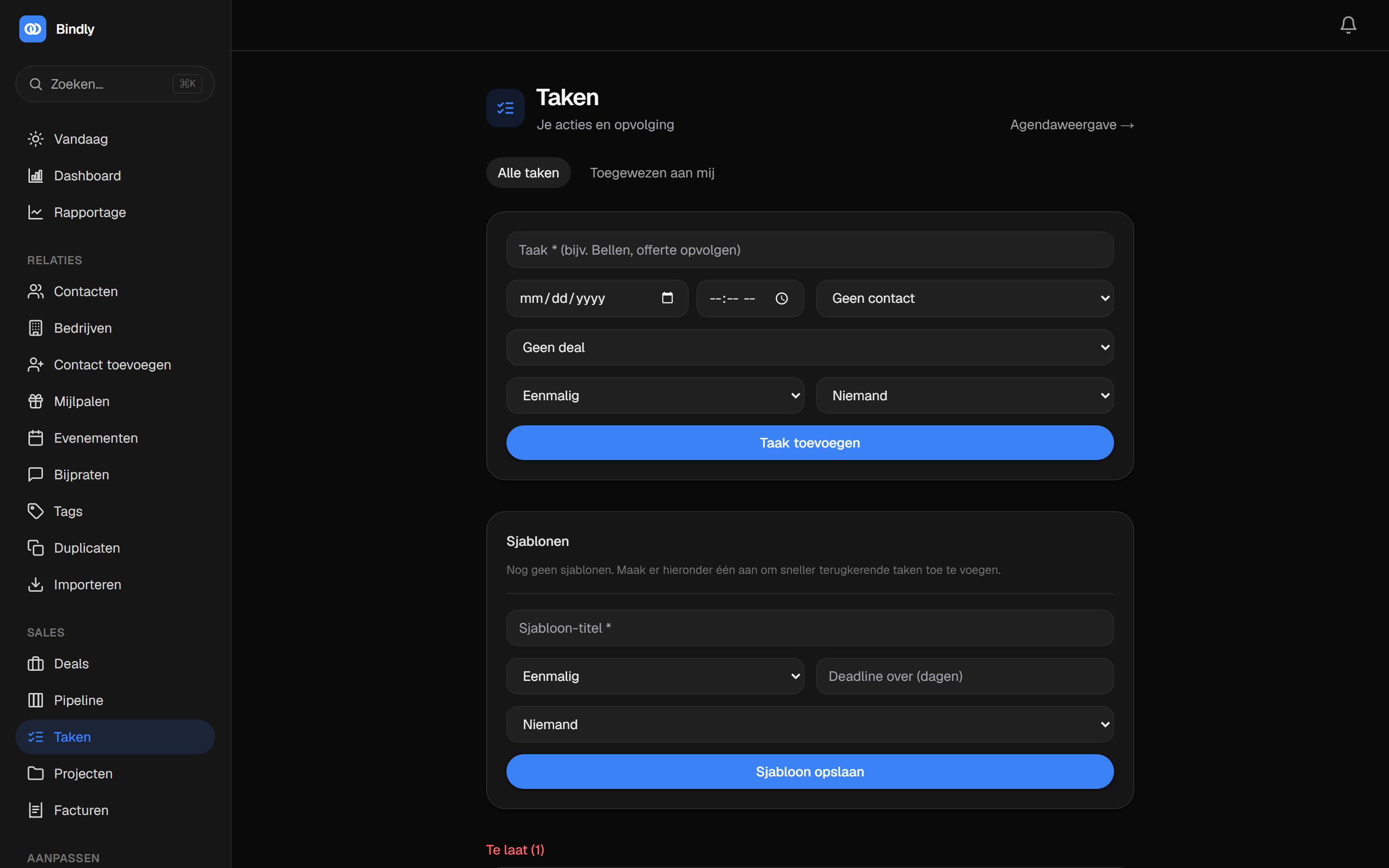The width and height of the screenshot is (1389, 868).
Task: Expand the Geen contact dropdown
Action: (x=965, y=298)
